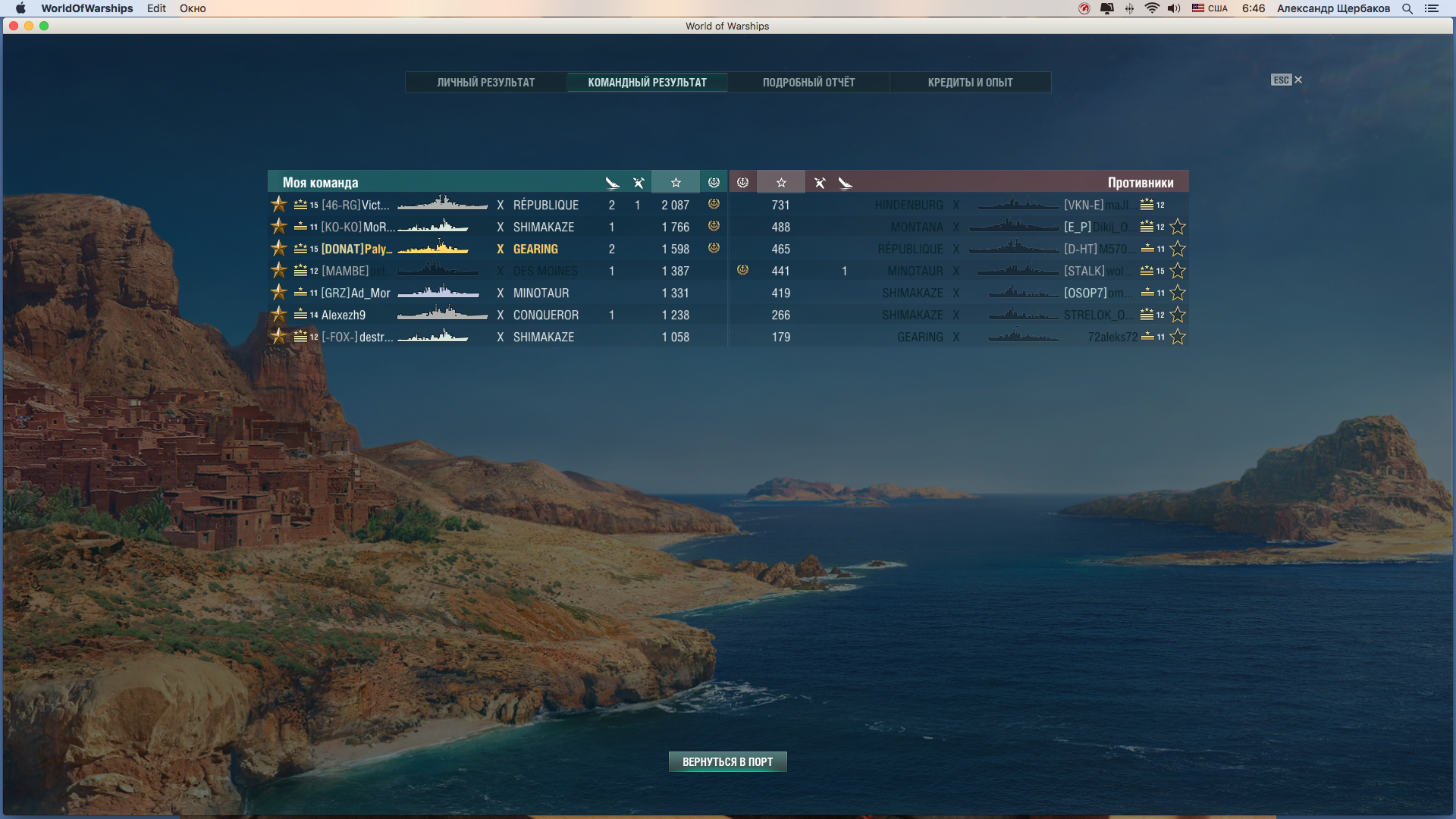The width and height of the screenshot is (1456, 819).
Task: Switch to ПОДРОБНЫЙ ОТЧЁТ tab
Action: (x=808, y=82)
